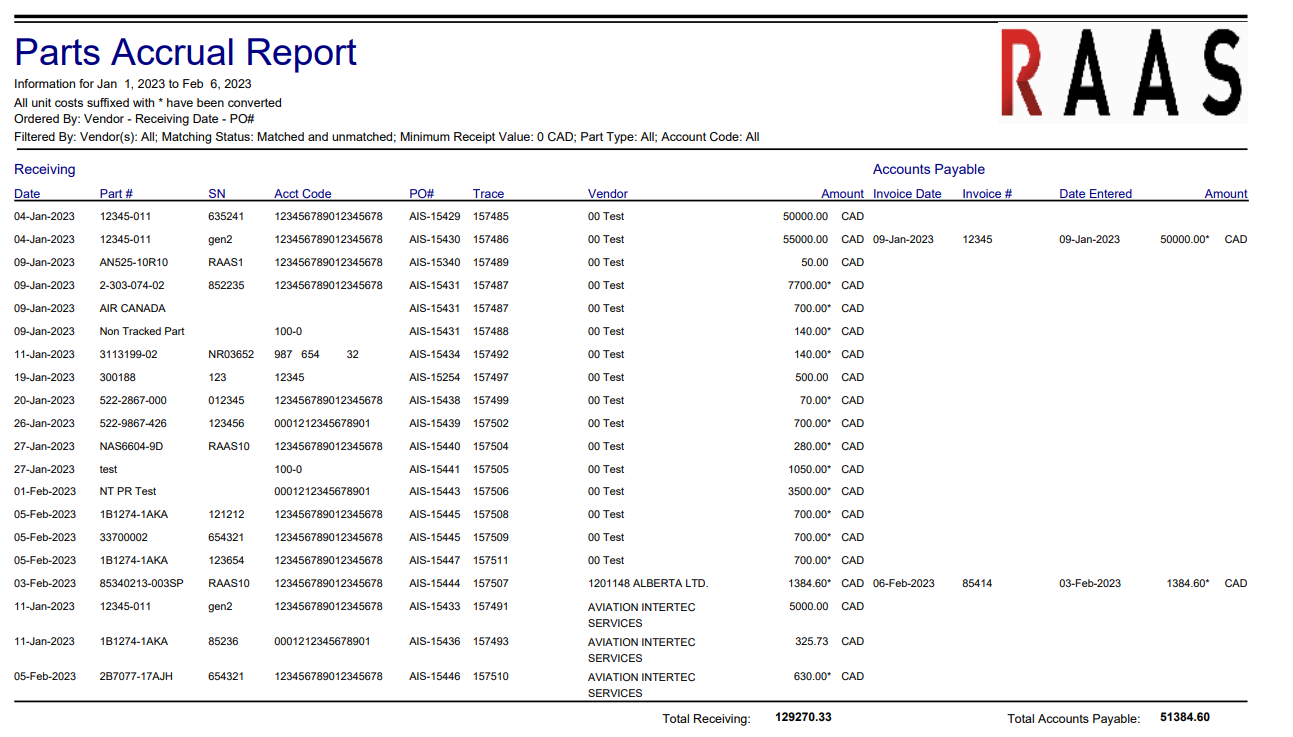Select the Total Receiving value 129270.33

pyautogui.click(x=803, y=718)
